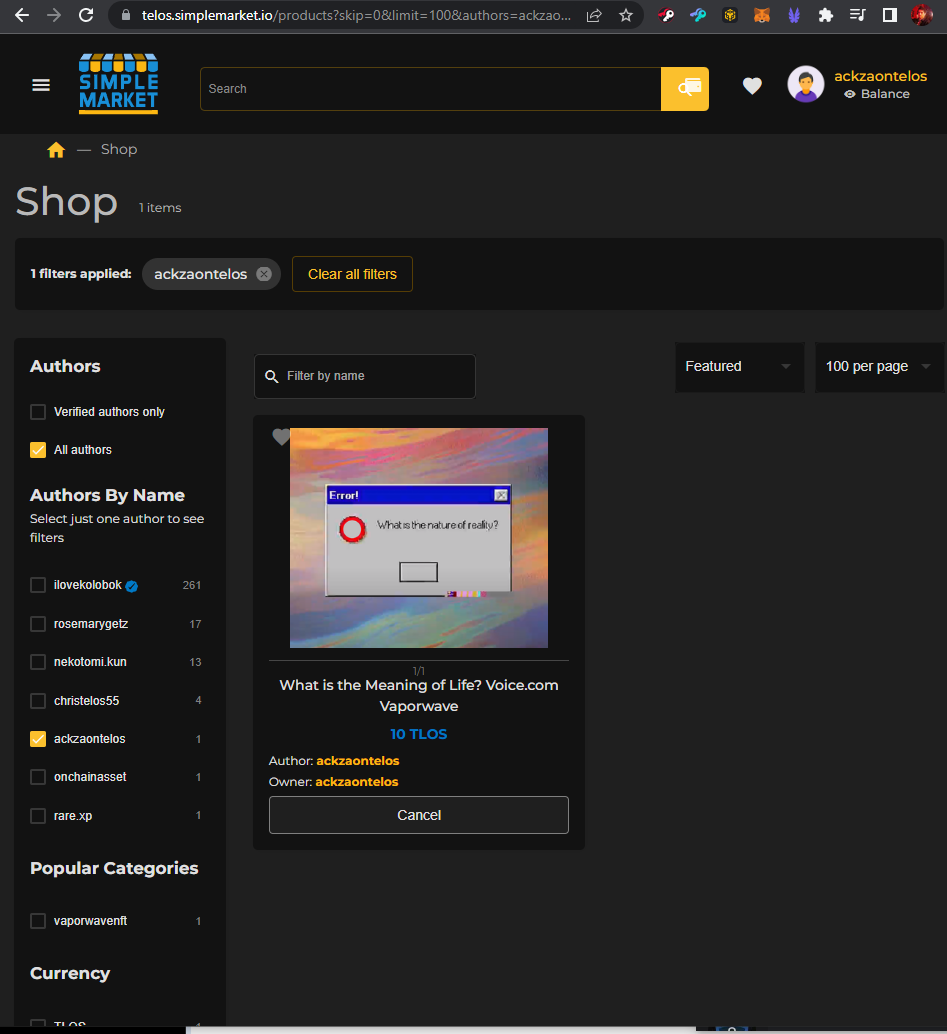Check the onchainasset author checkbox
The height and width of the screenshot is (1034, 947).
[x=38, y=777]
